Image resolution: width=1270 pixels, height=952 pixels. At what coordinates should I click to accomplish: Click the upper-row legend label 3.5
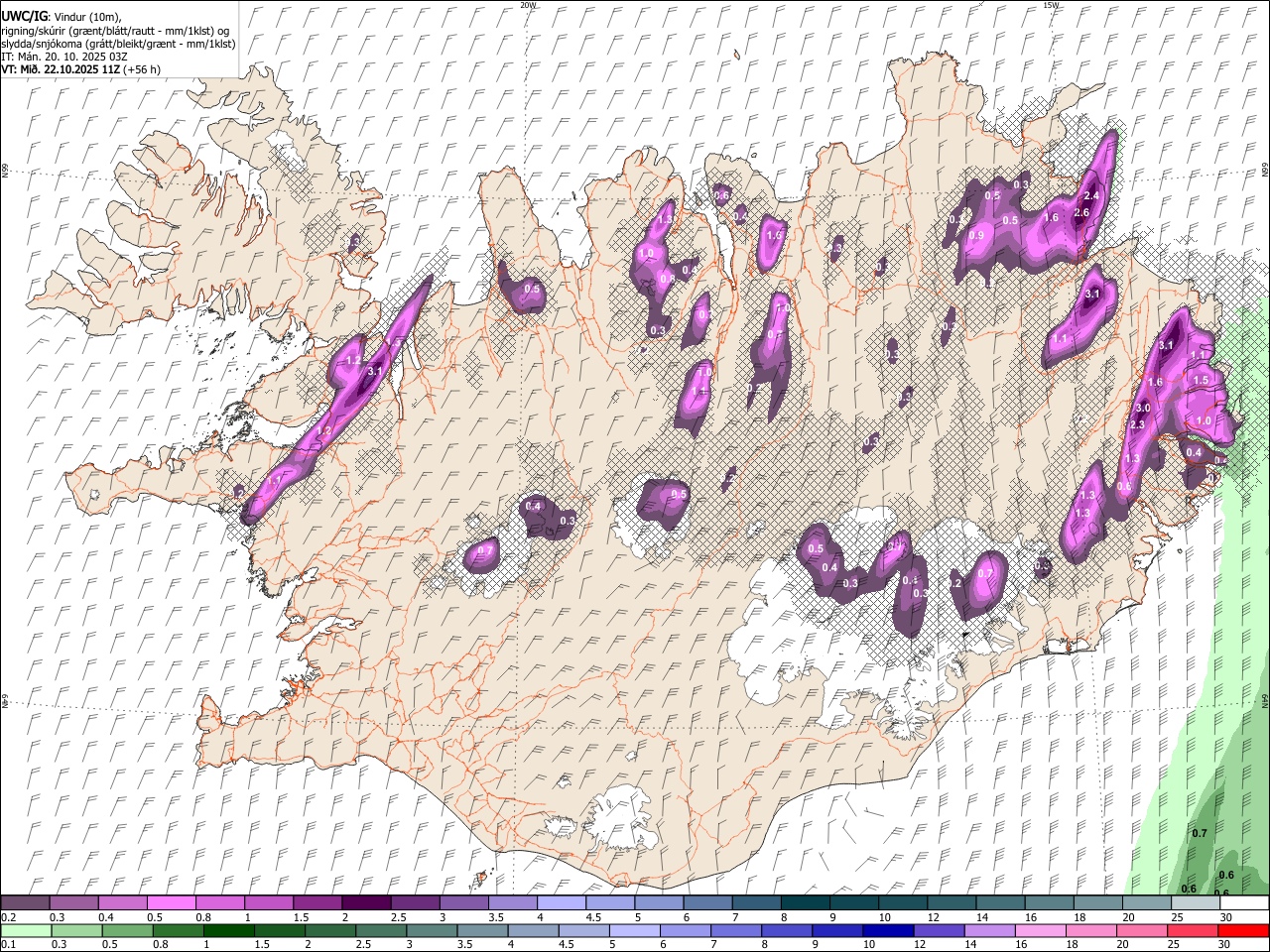(496, 917)
